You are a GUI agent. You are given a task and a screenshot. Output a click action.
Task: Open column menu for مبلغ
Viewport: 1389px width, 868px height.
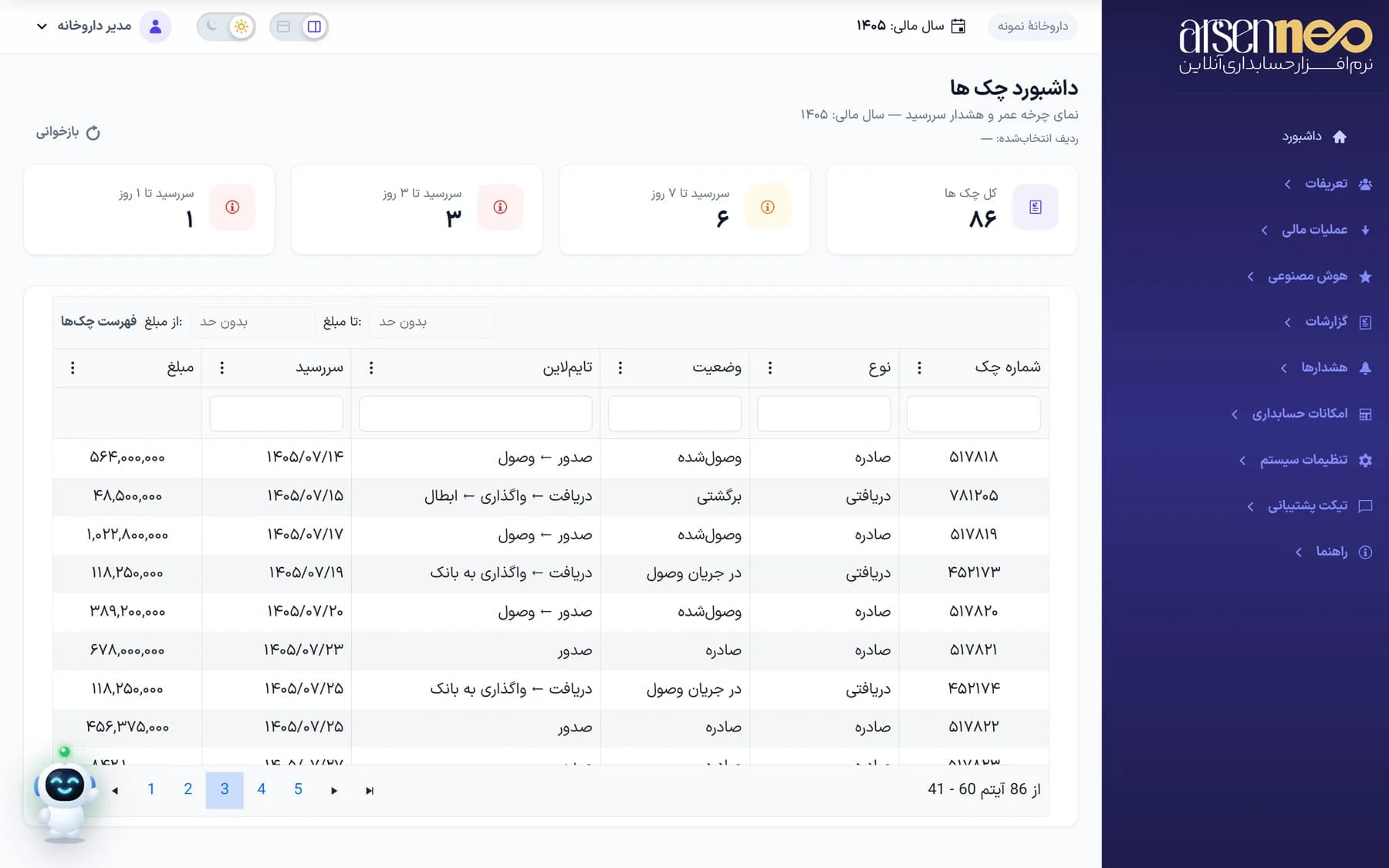pos(73,368)
